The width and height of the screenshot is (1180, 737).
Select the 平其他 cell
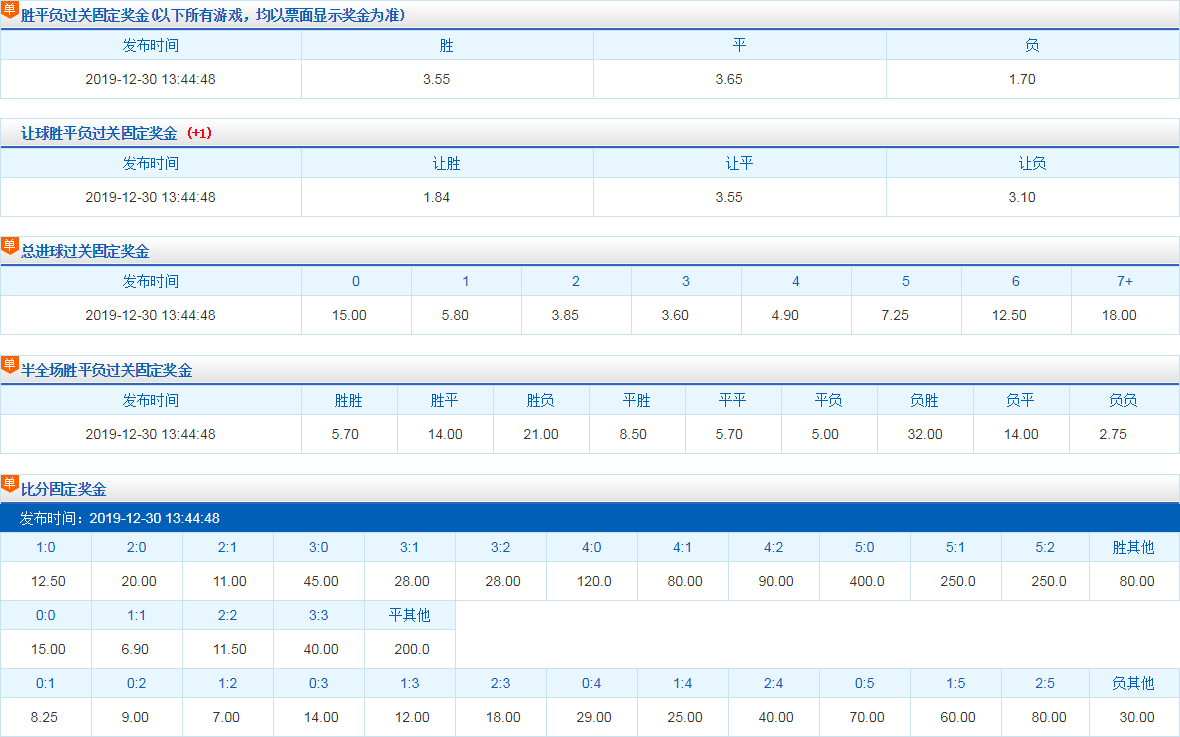[409, 615]
